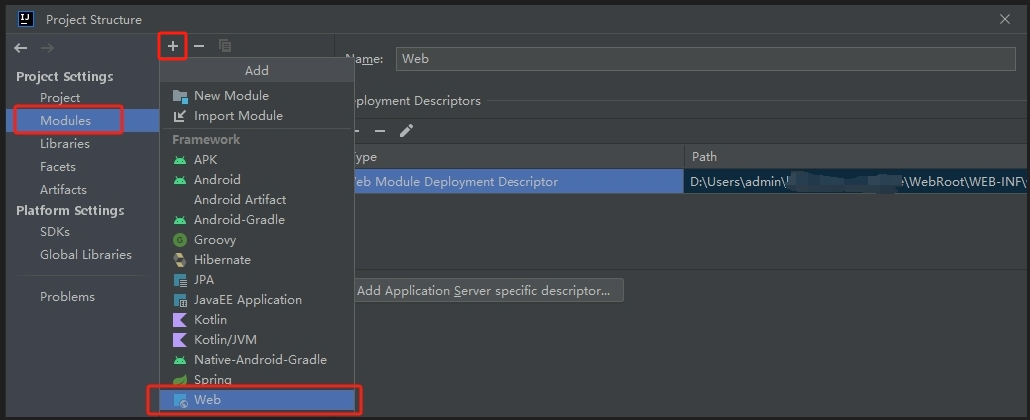This screenshot has width=1030, height=420.
Task: Open the Artifacts settings section
Action: tap(63, 190)
